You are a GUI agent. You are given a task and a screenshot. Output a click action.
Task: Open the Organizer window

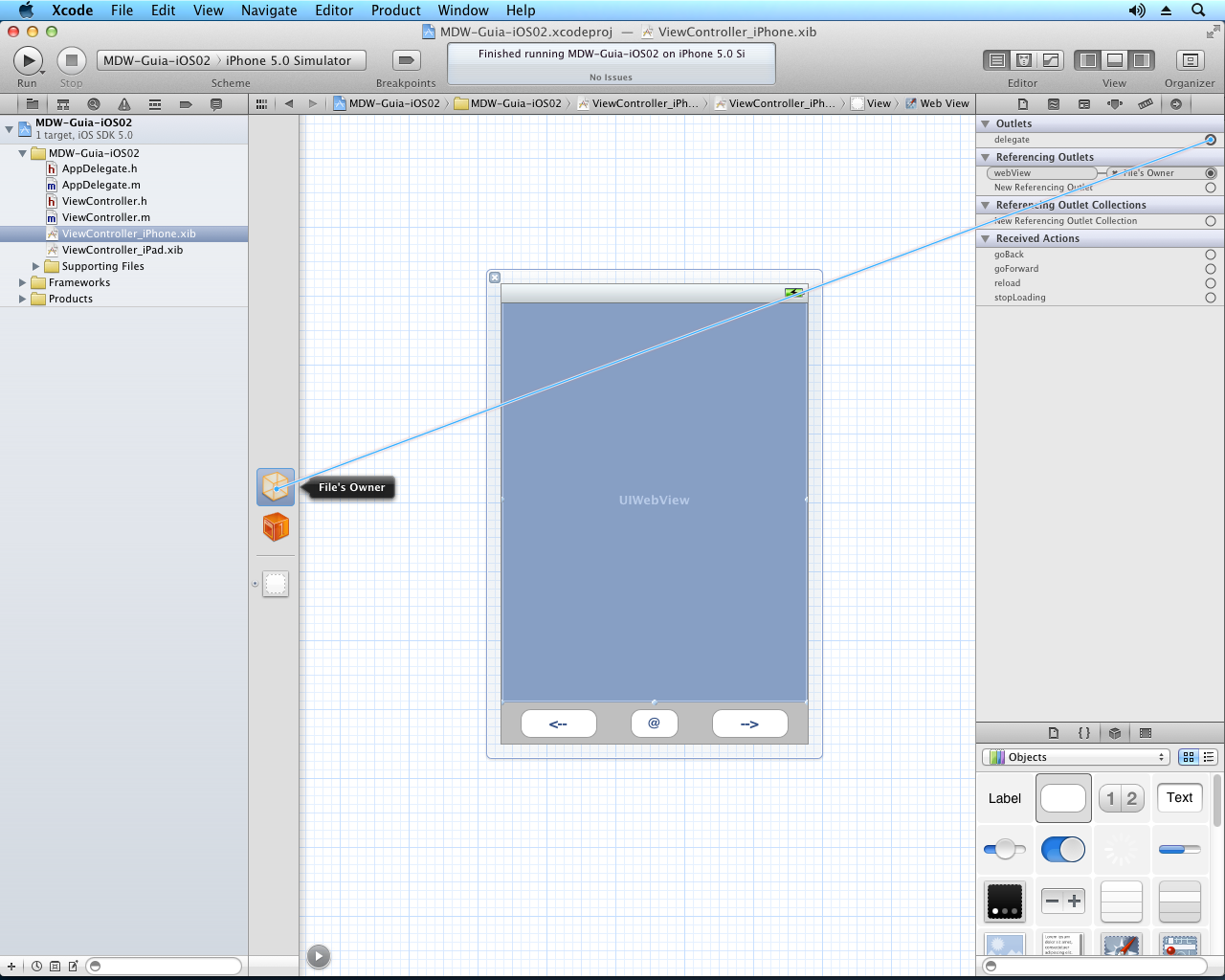coord(1190,60)
